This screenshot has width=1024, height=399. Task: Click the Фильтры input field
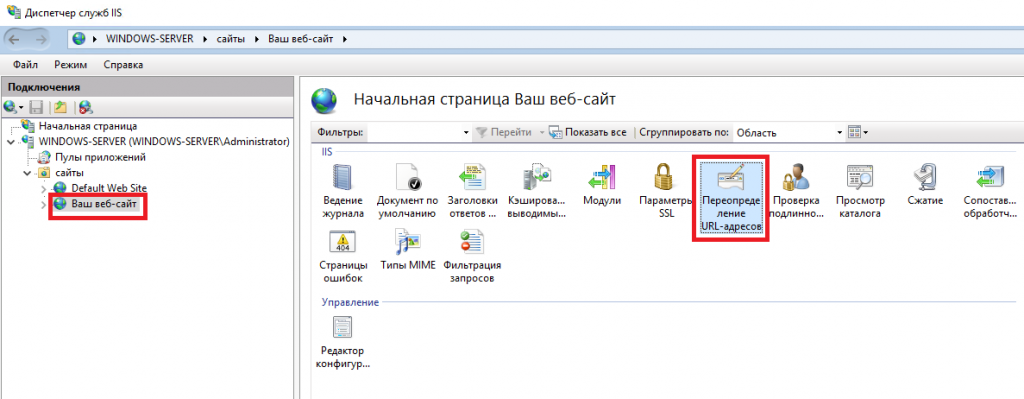(415, 133)
